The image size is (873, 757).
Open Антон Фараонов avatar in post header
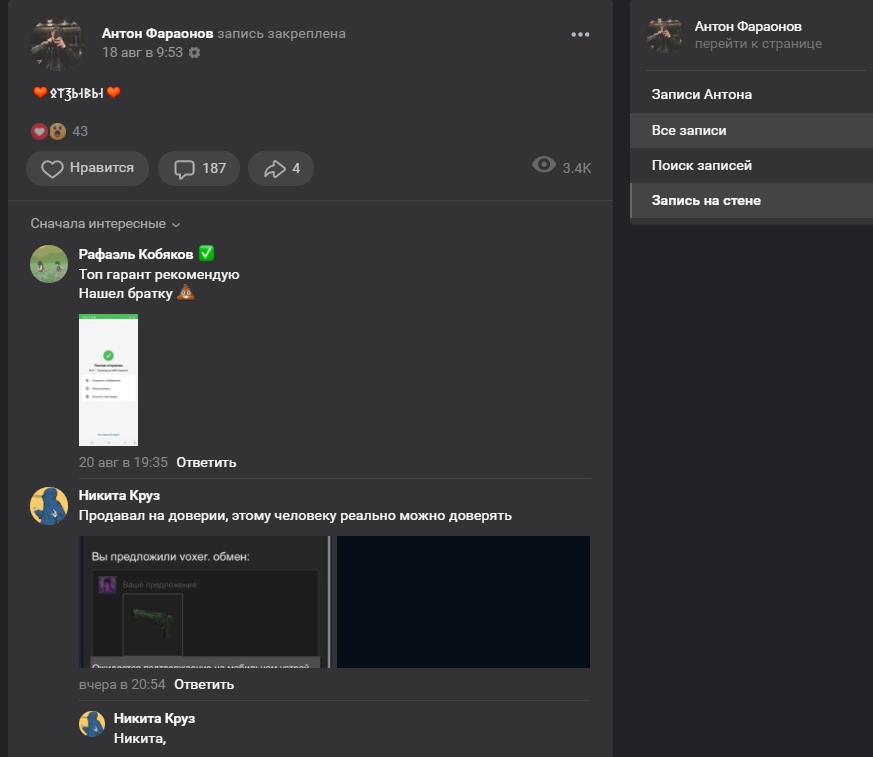click(59, 43)
